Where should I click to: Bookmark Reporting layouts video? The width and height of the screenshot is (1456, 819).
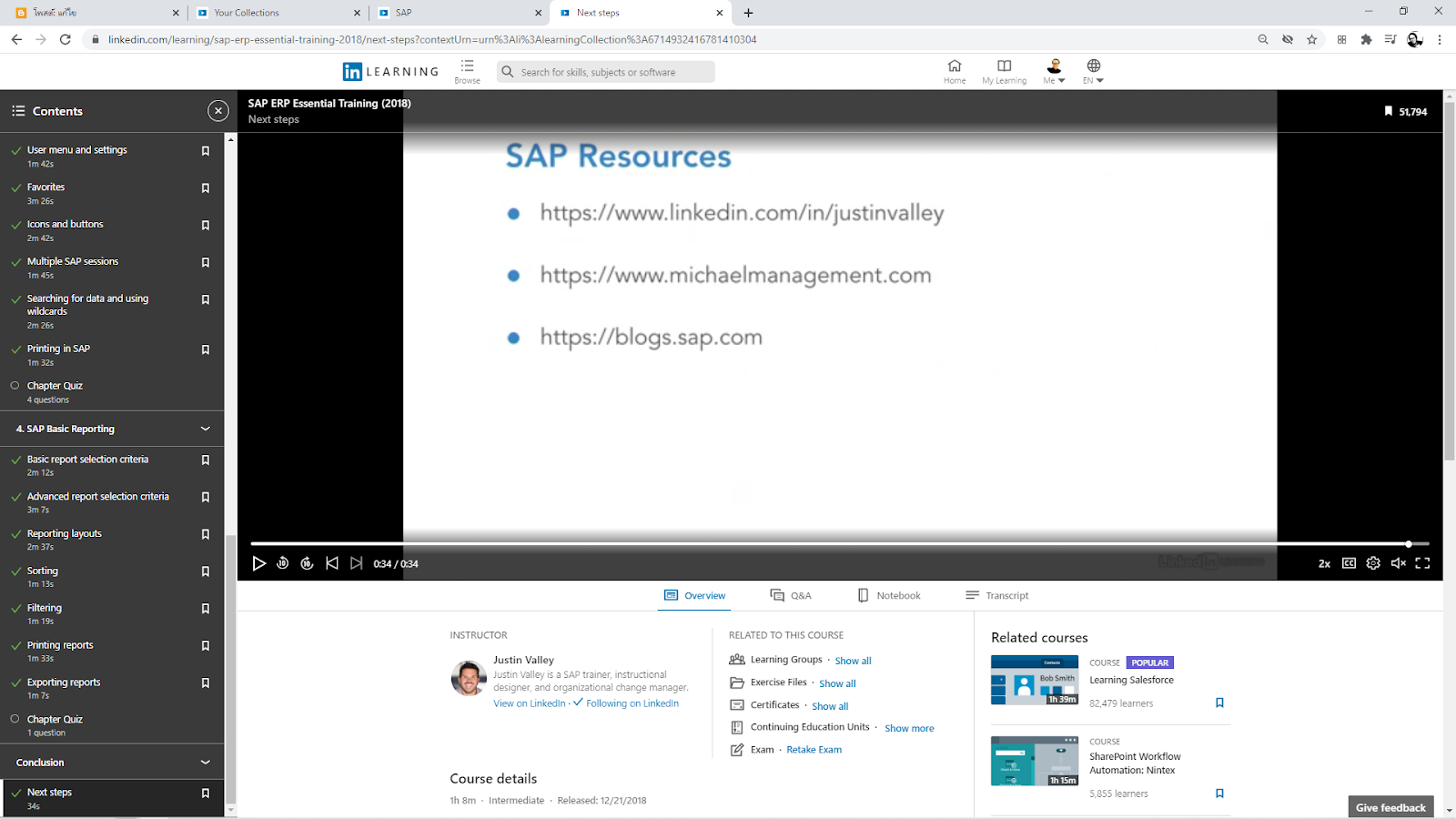(x=206, y=535)
